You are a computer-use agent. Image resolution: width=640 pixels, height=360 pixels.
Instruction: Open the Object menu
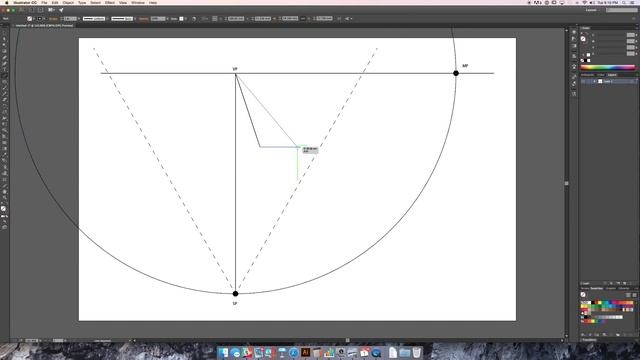pos(68,2)
